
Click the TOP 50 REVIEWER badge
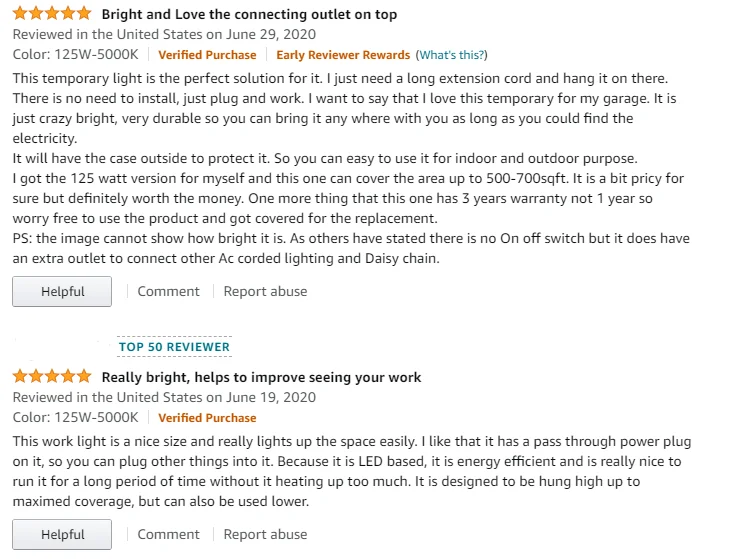(x=174, y=347)
